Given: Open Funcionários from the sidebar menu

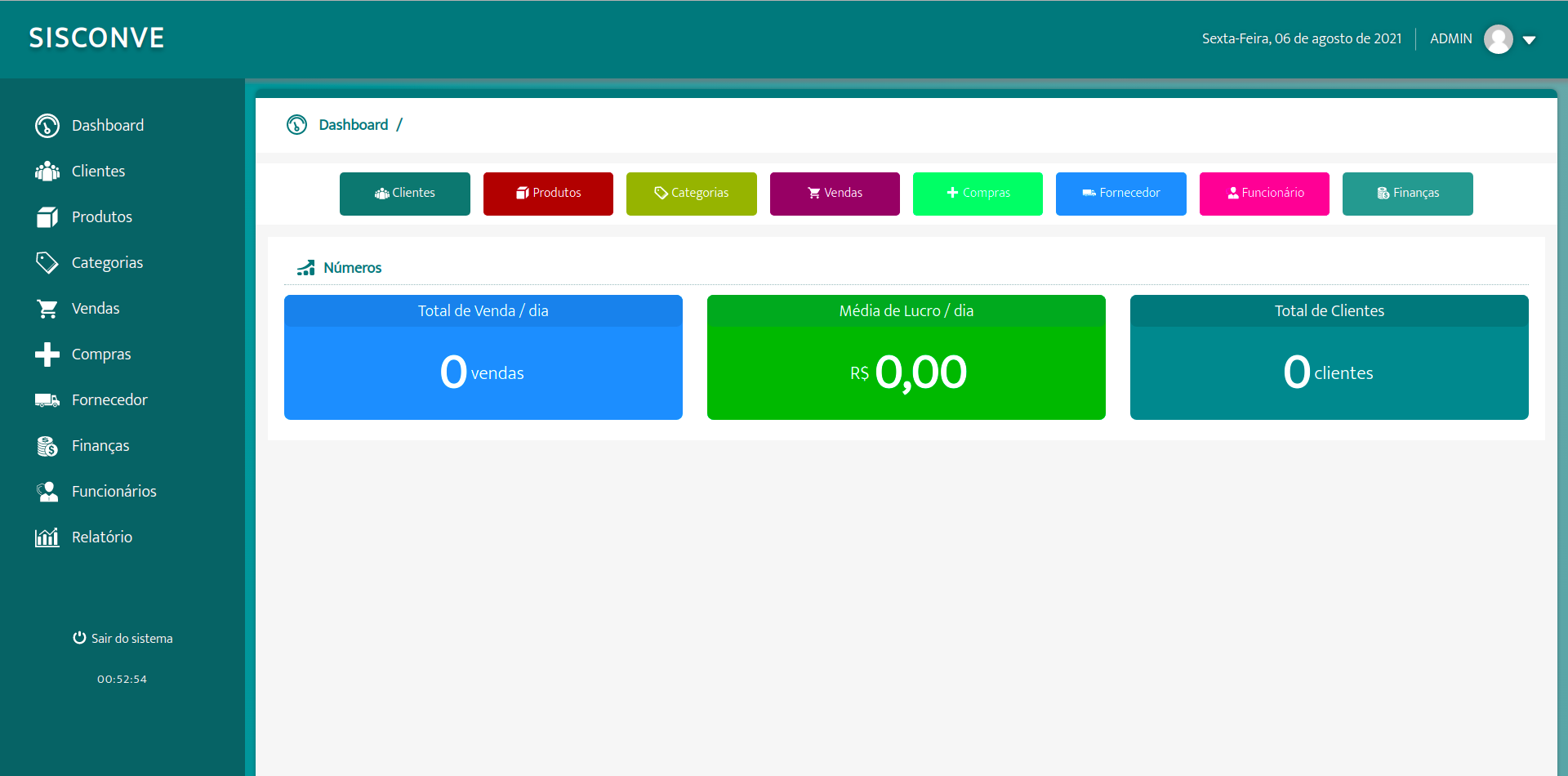Looking at the screenshot, I should click(x=114, y=492).
